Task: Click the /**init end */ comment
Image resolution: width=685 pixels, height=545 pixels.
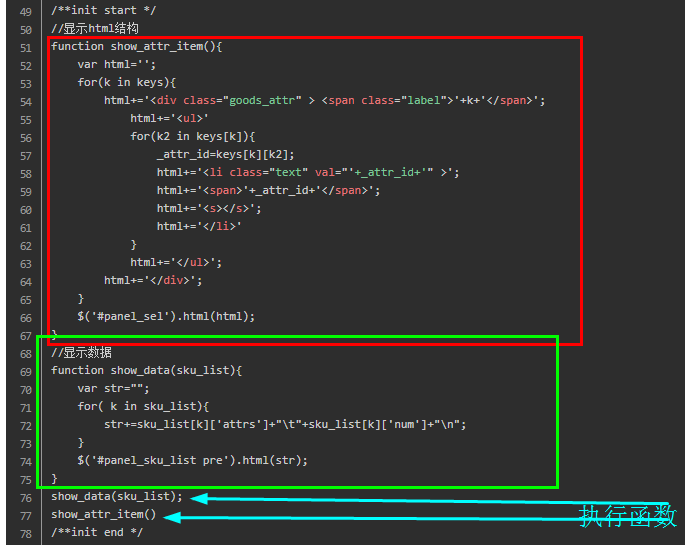Action: coord(97,532)
